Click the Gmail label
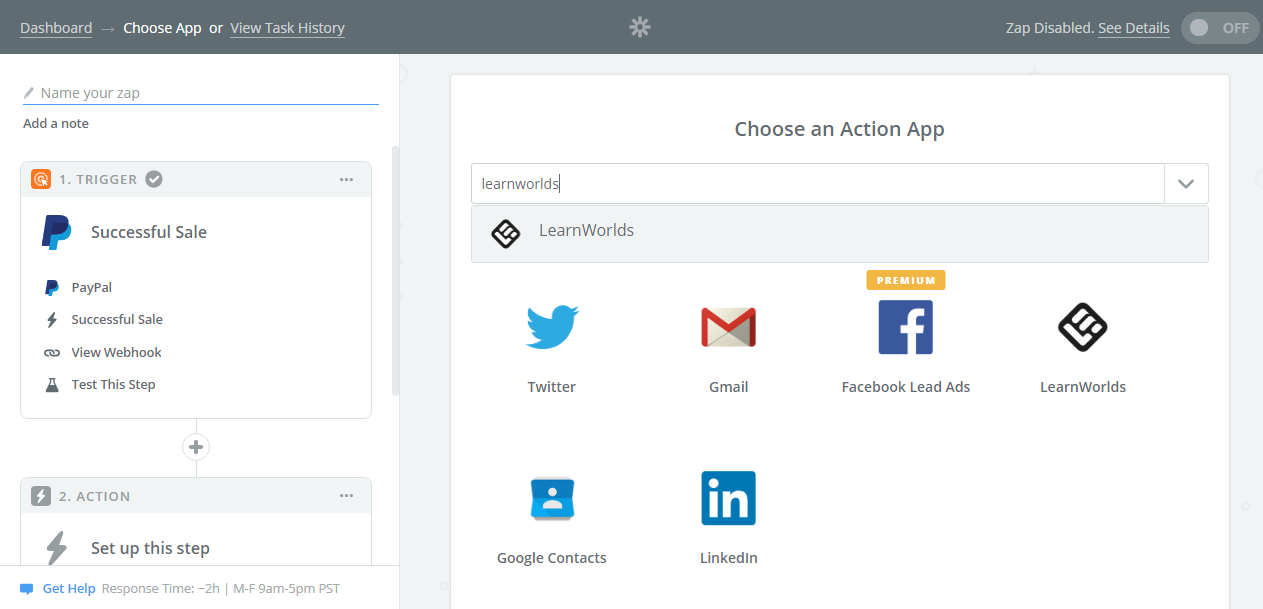 (729, 387)
